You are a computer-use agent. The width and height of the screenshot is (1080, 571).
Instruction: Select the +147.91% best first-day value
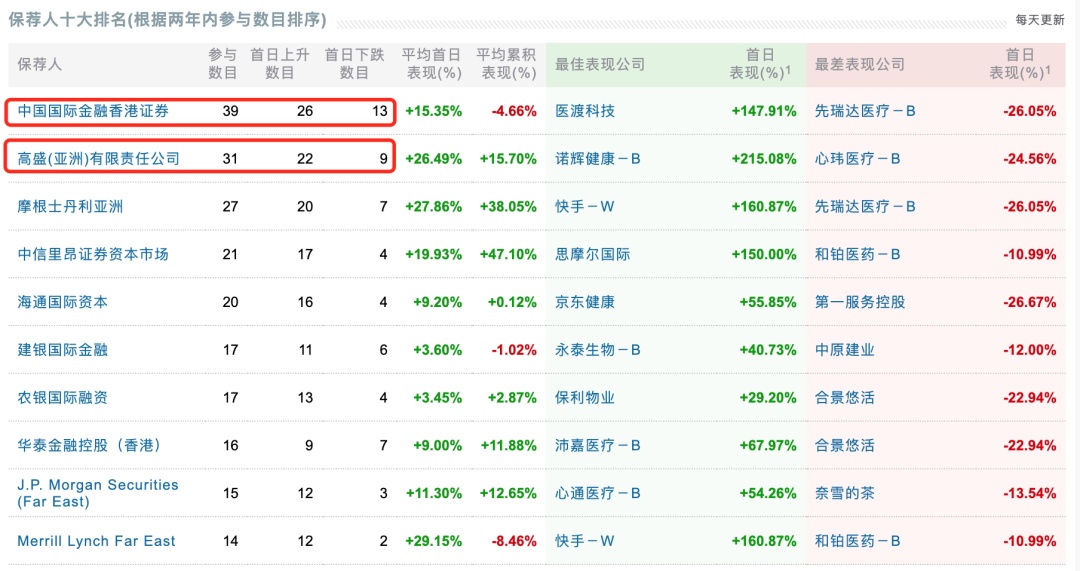click(764, 111)
